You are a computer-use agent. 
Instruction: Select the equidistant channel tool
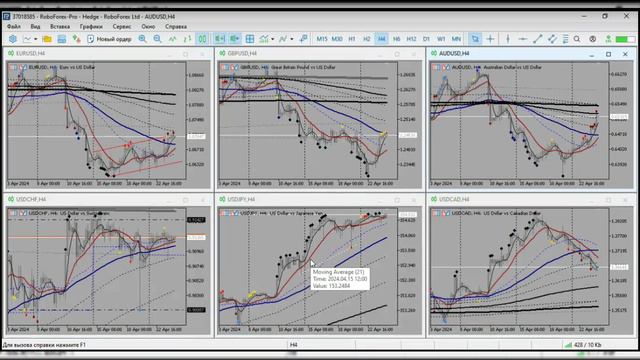552,39
